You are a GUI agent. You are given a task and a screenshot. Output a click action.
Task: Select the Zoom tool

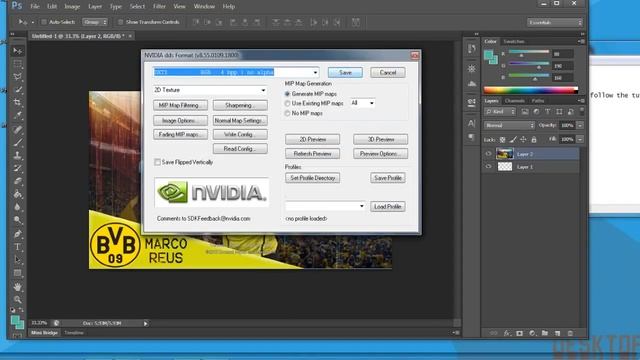pos(17,300)
